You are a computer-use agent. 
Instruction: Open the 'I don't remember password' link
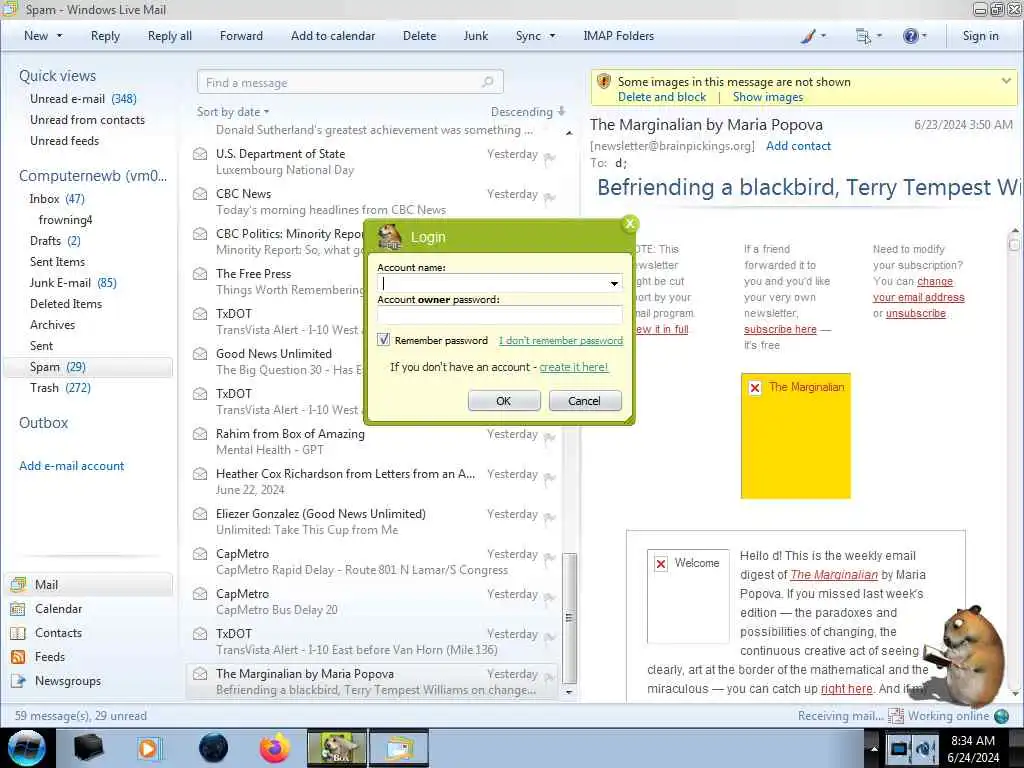561,340
